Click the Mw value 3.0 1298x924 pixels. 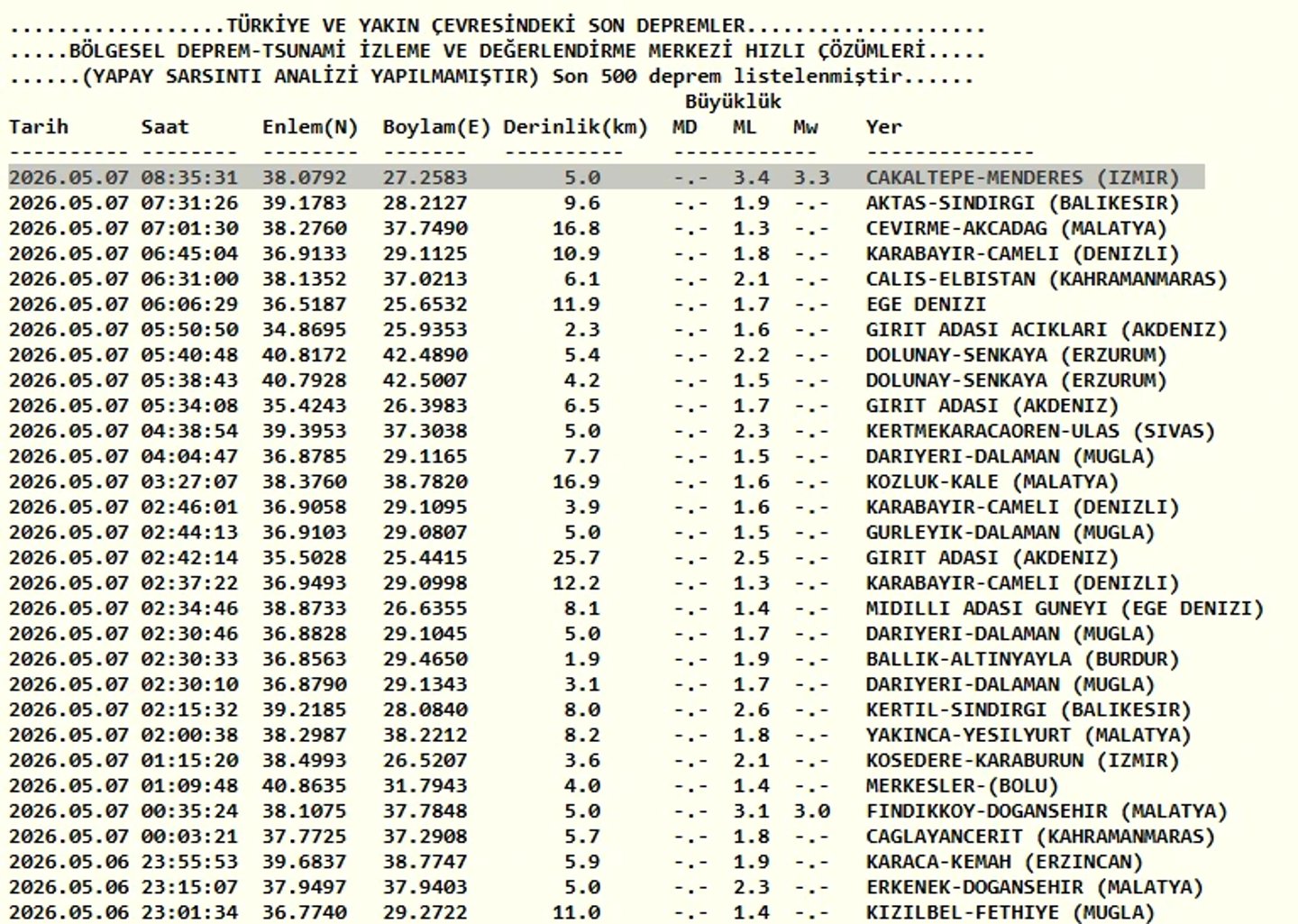point(811,810)
